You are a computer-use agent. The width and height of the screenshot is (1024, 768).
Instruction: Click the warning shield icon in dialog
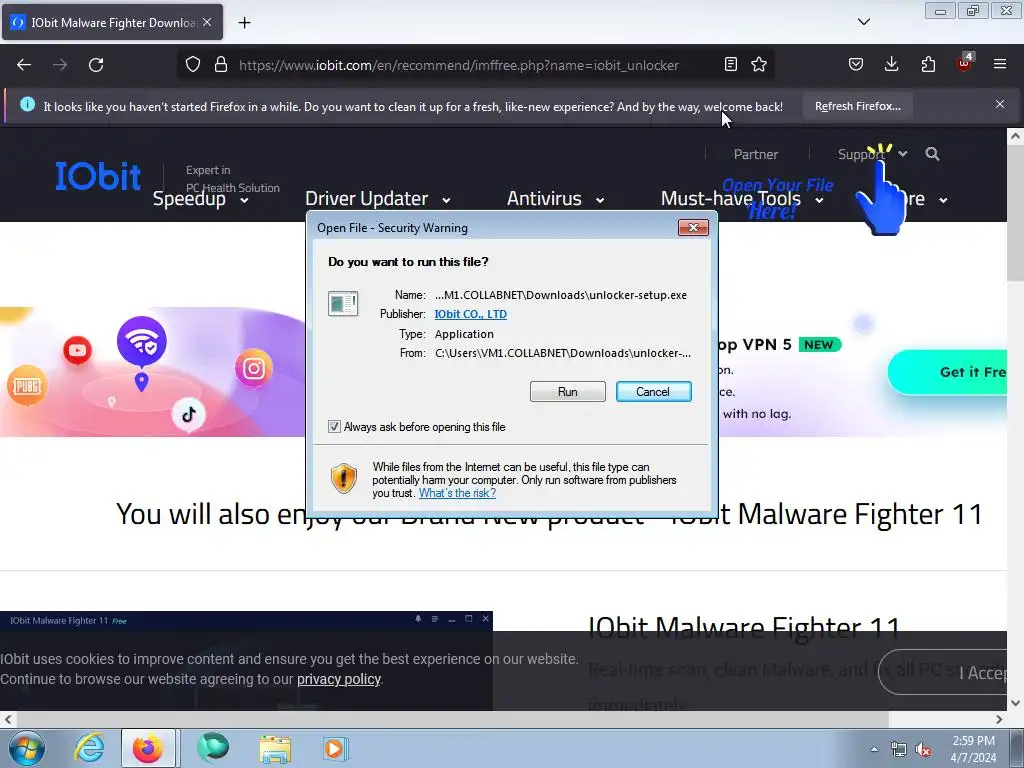coord(344,479)
